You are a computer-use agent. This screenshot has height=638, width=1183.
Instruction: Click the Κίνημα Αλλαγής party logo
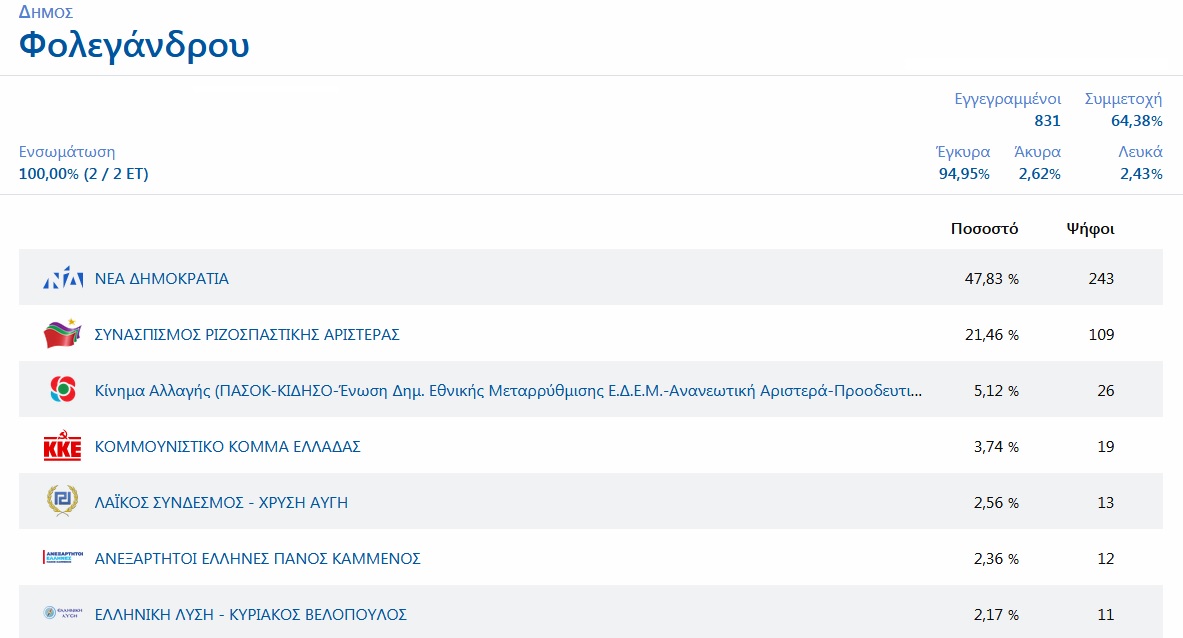coord(63,390)
